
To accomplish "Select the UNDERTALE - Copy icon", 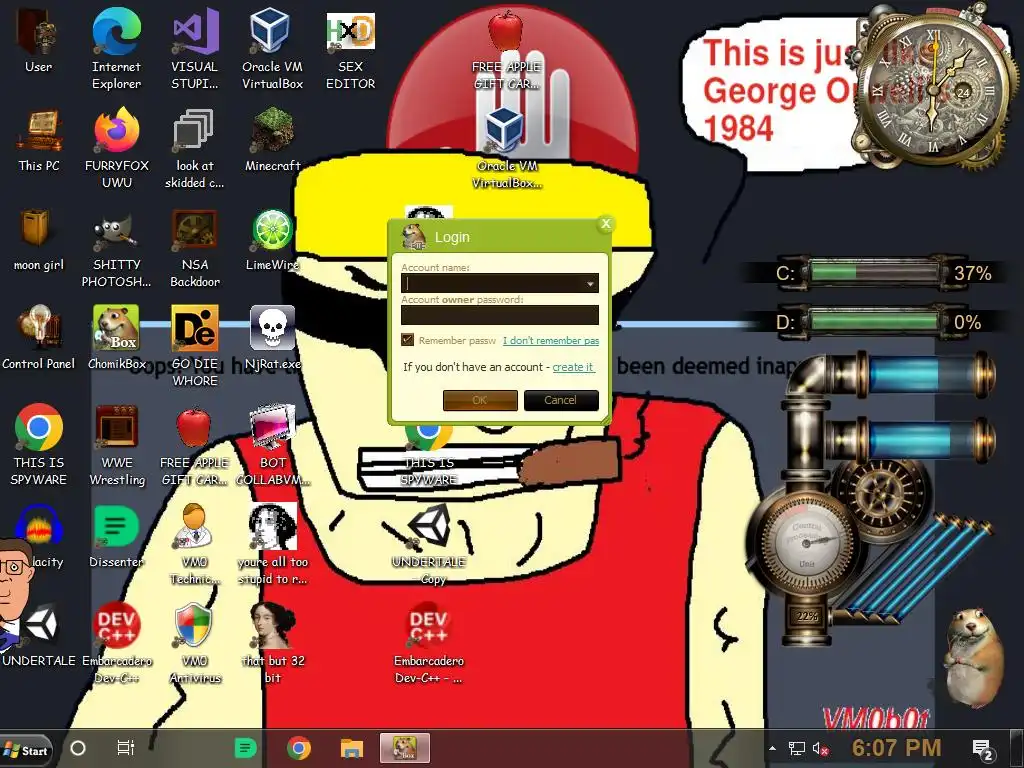I will point(429,544).
